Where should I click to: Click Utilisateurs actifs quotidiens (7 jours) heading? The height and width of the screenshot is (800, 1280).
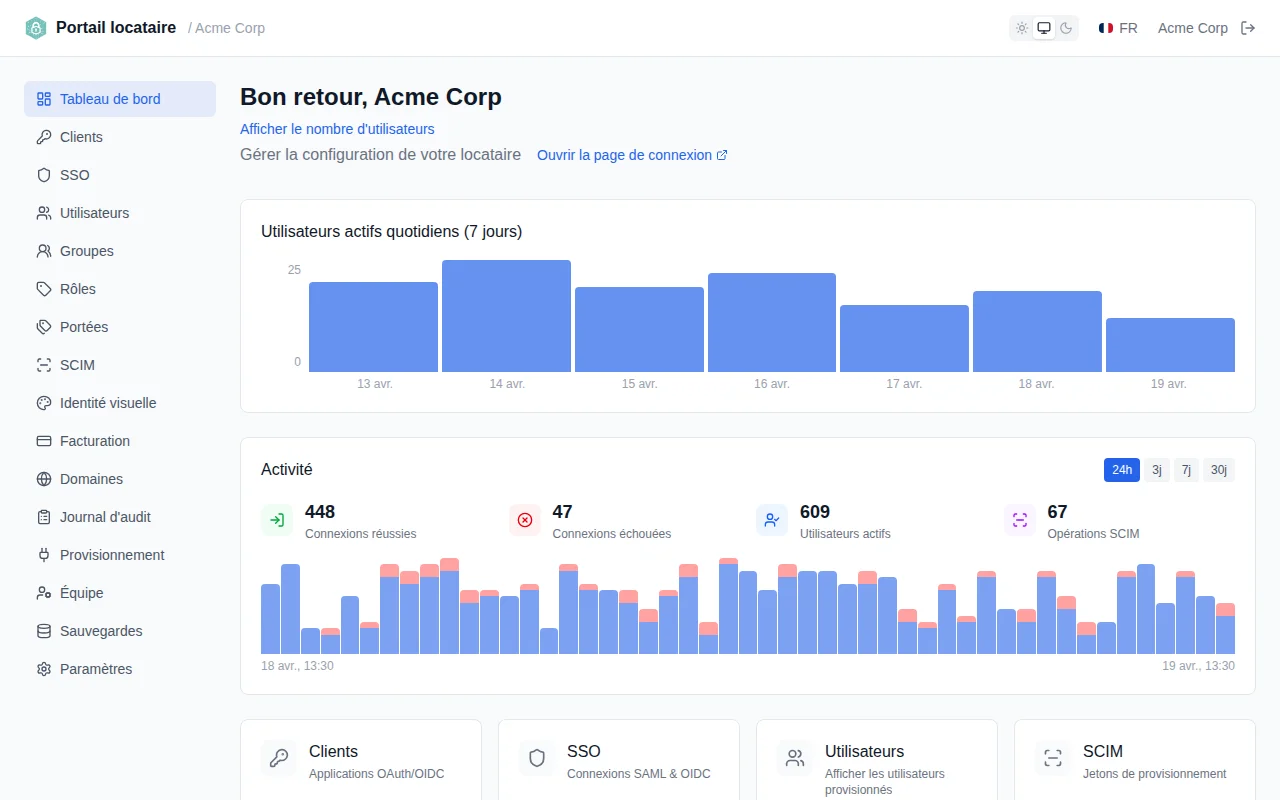391,231
